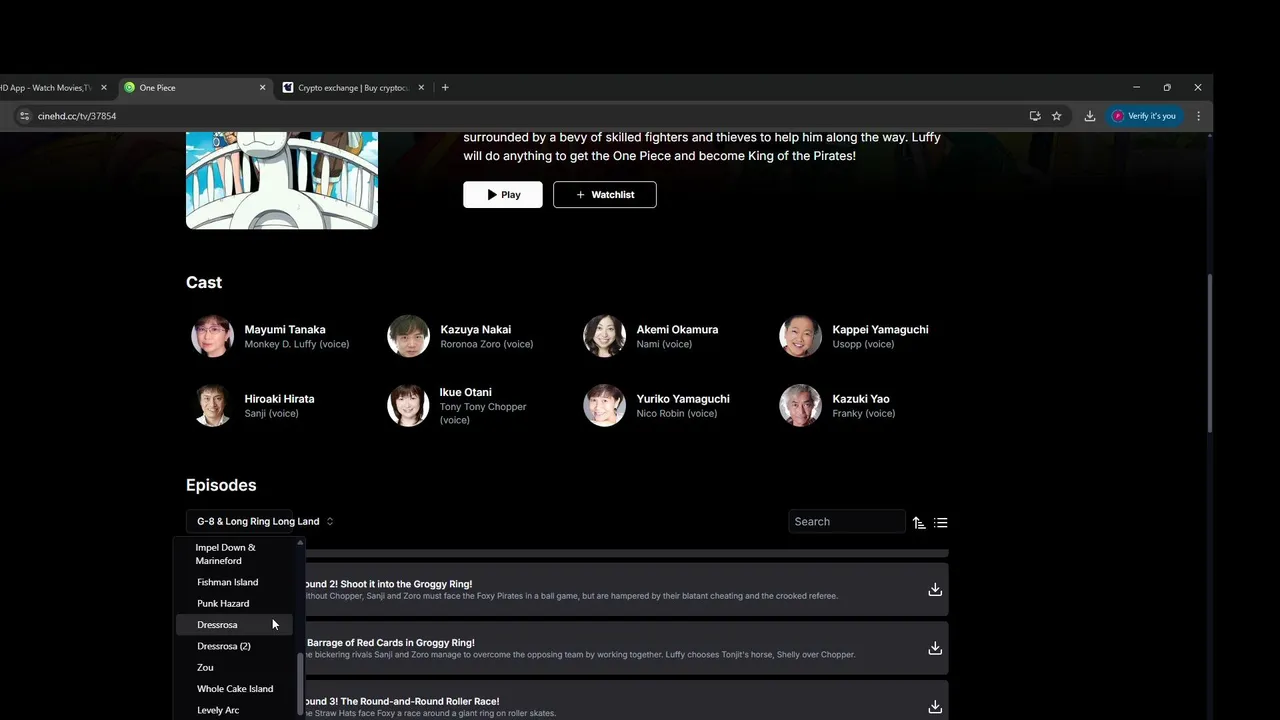1280x720 pixels.
Task: Click the episode Search field
Action: (846, 521)
